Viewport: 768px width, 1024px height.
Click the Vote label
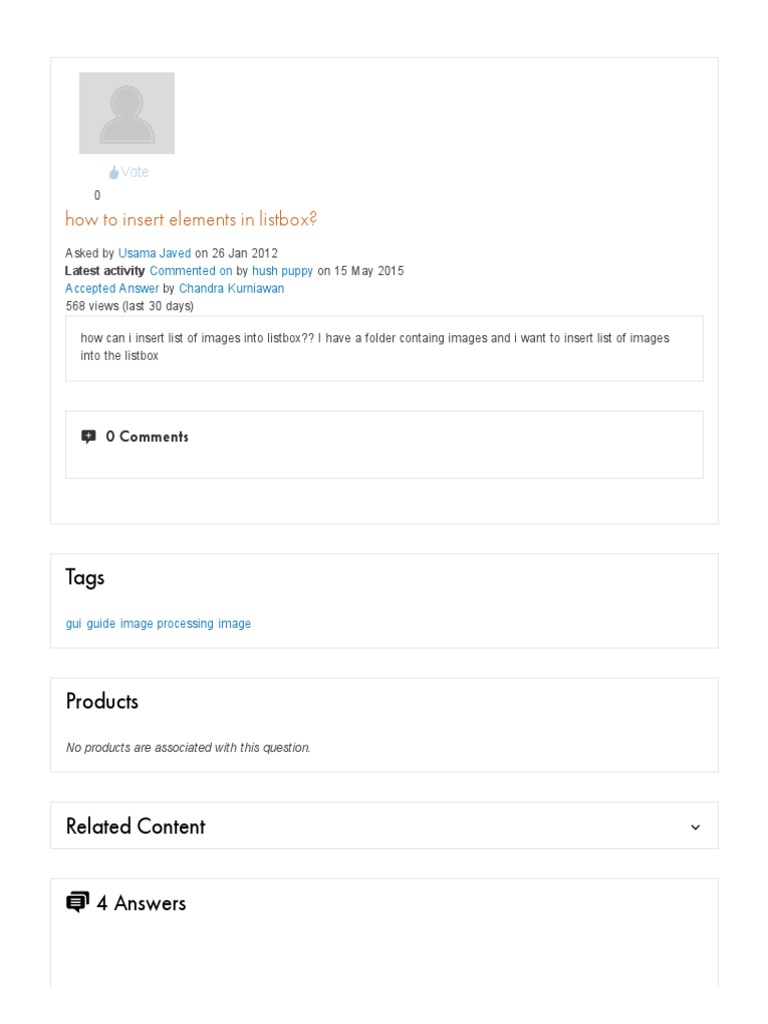[135, 172]
